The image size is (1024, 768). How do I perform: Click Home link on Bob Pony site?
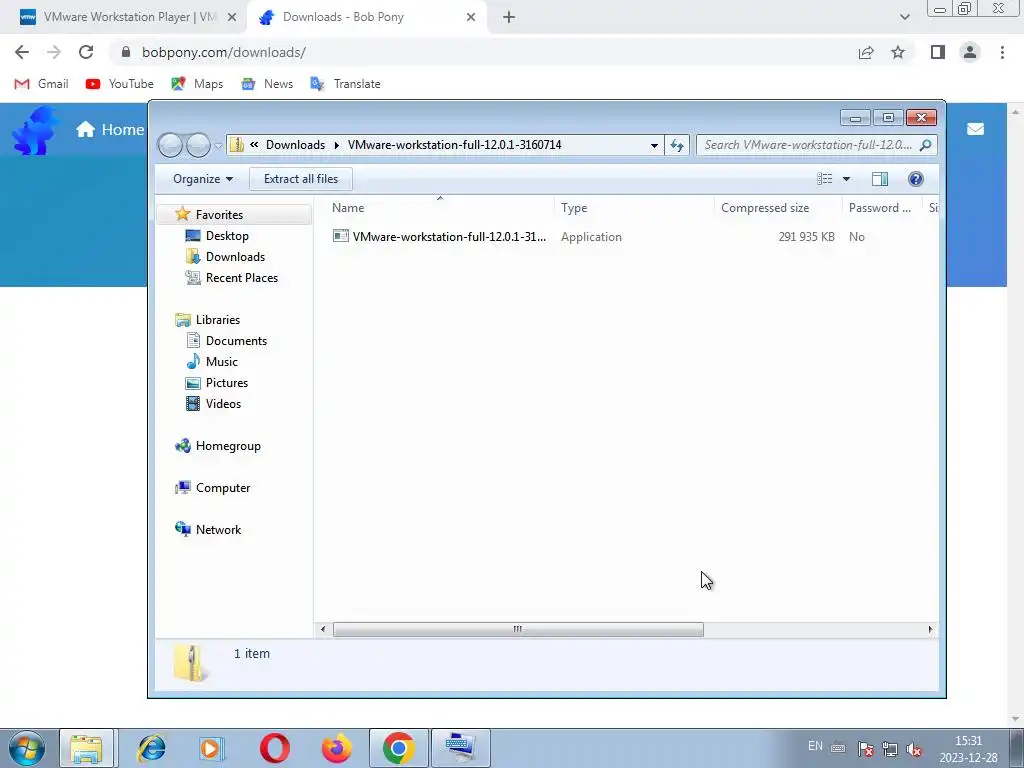(110, 129)
